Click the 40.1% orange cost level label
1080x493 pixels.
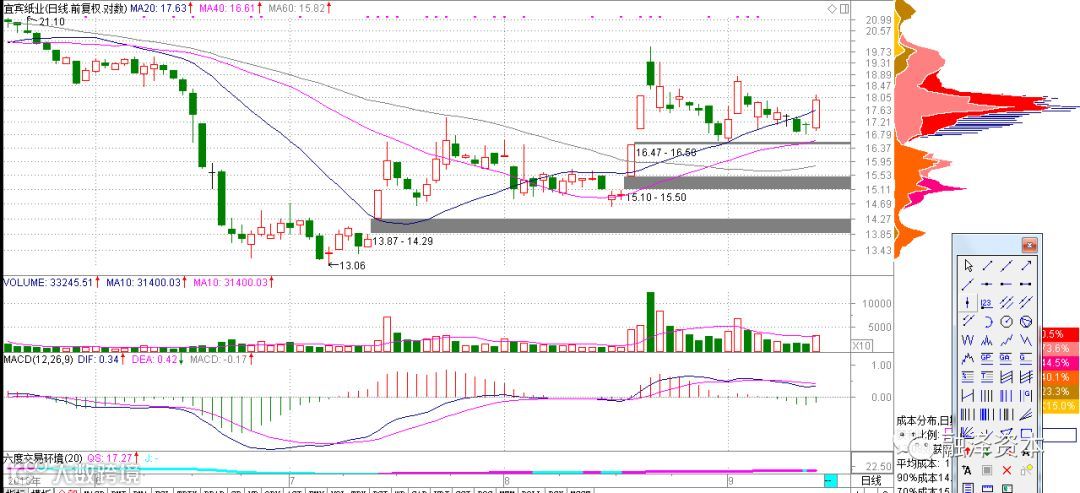[1059, 377]
